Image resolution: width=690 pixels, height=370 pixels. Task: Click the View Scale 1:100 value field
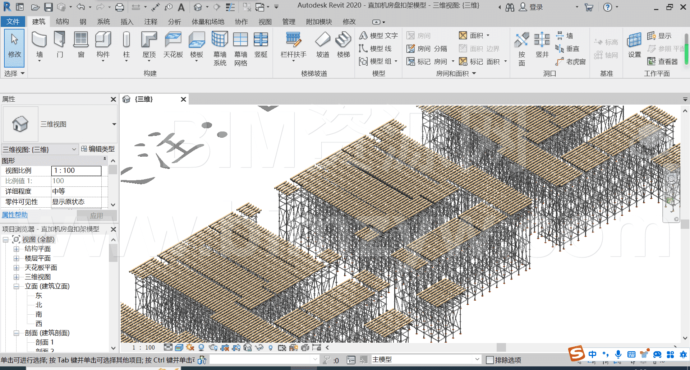click(76, 171)
